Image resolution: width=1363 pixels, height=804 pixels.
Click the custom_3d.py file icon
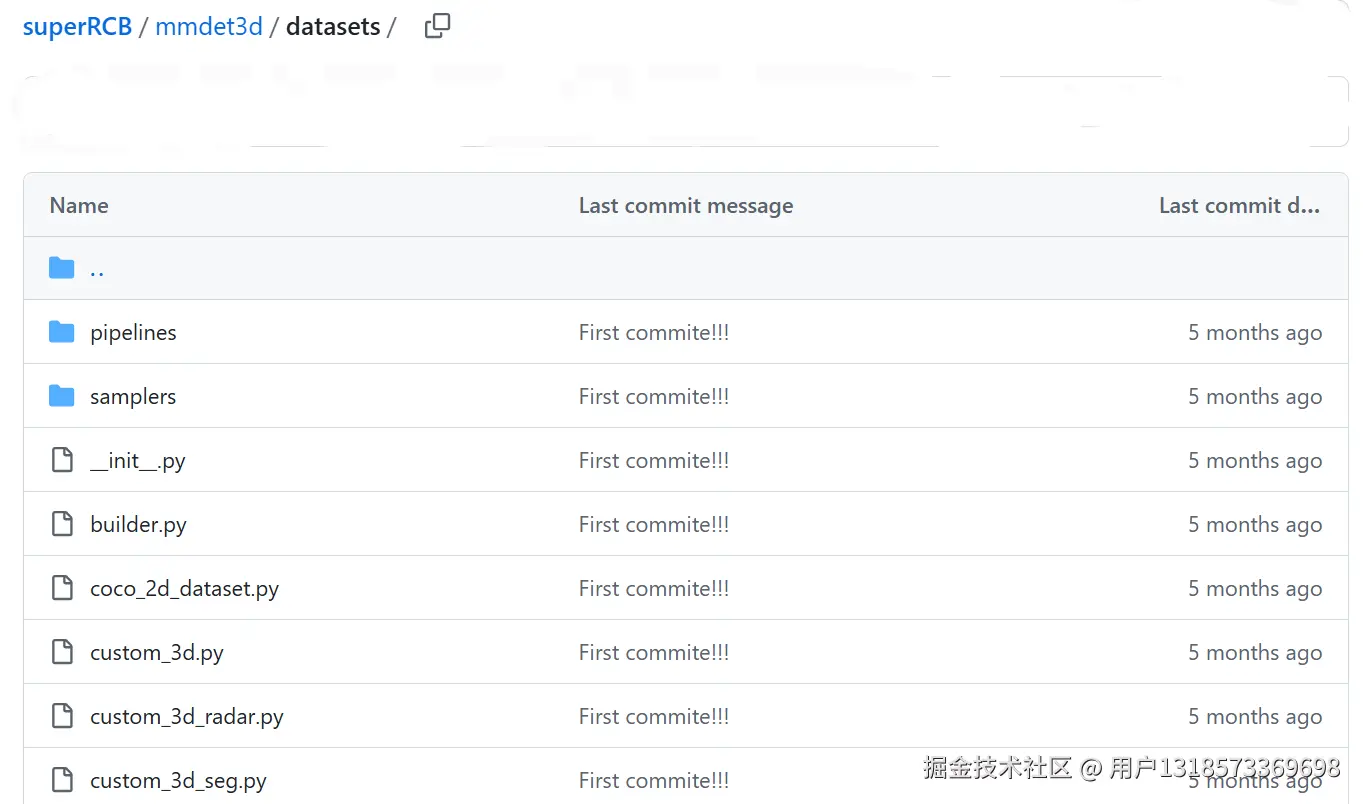[62, 652]
